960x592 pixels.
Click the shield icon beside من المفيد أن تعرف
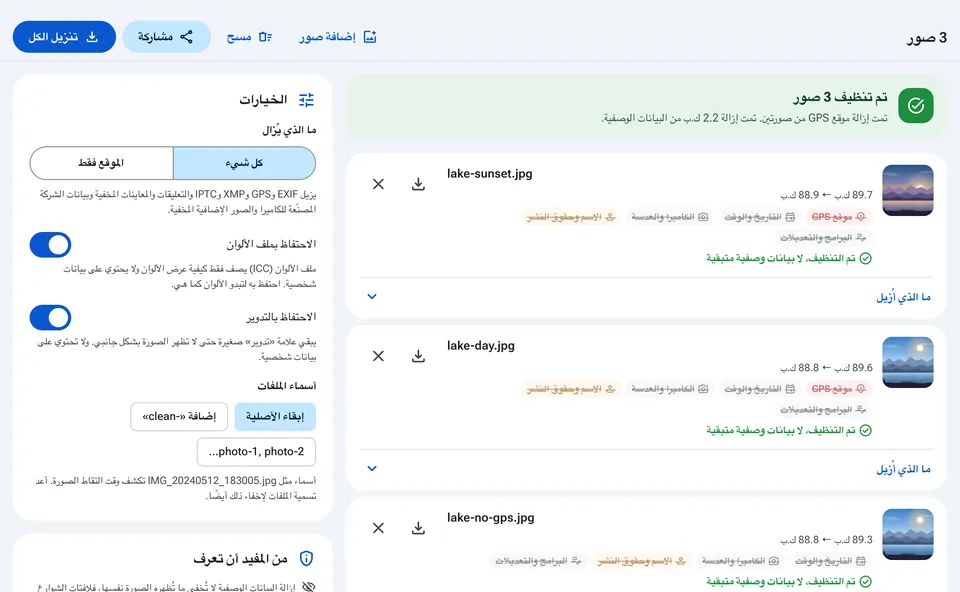coord(306,558)
